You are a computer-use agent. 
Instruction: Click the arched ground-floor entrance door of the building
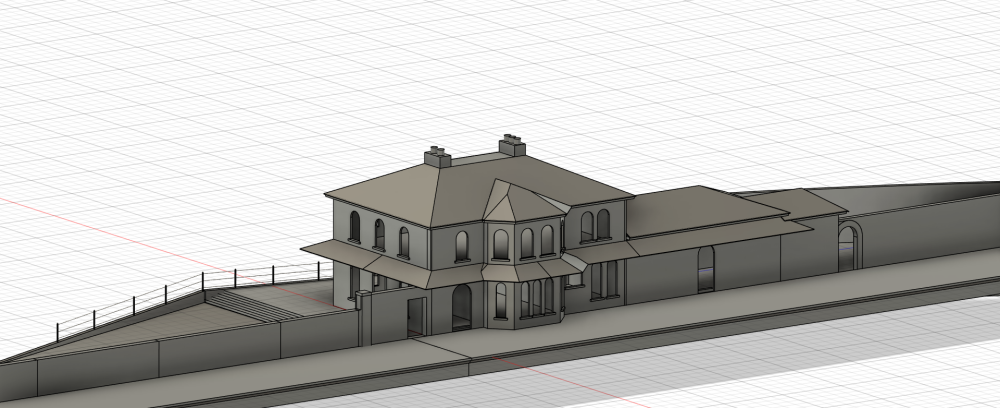point(462,307)
